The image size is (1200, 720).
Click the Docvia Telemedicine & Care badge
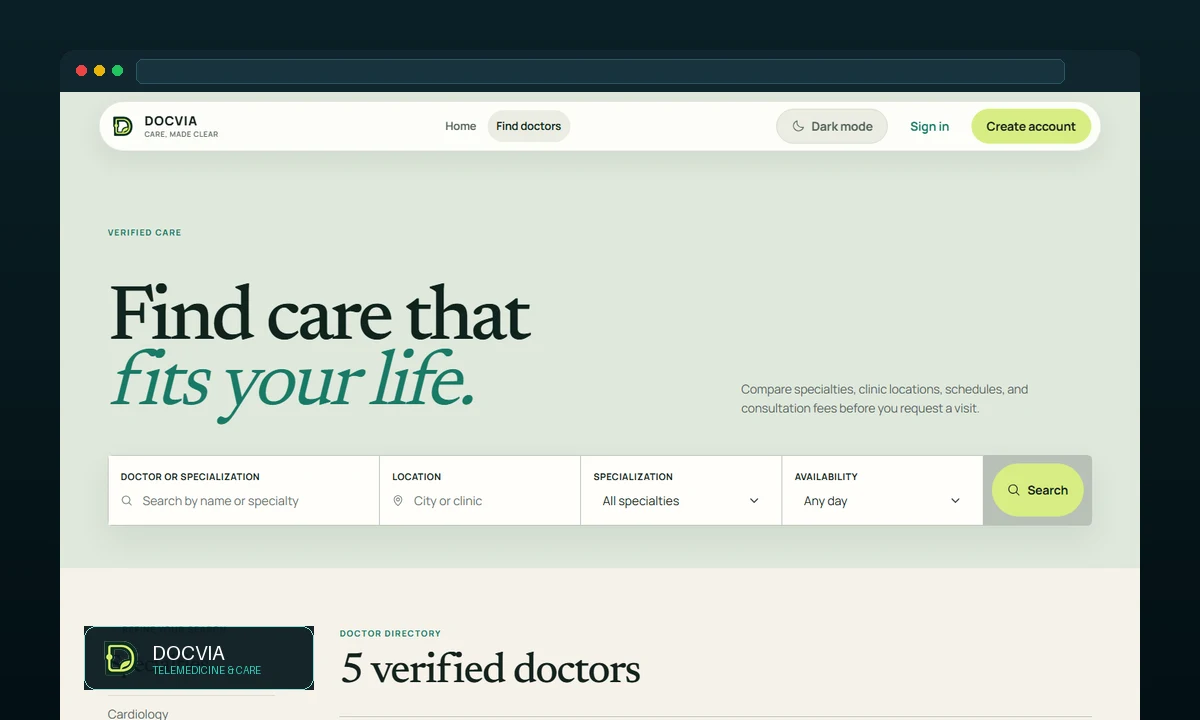[199, 658]
